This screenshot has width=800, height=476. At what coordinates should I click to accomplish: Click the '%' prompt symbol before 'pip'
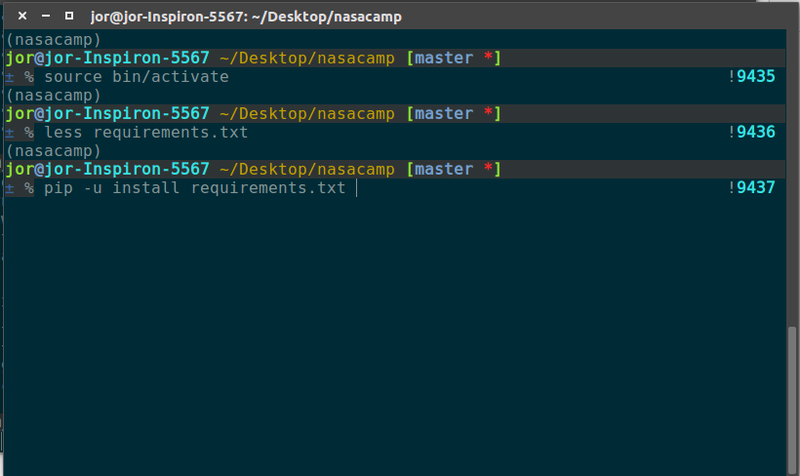tap(30, 188)
